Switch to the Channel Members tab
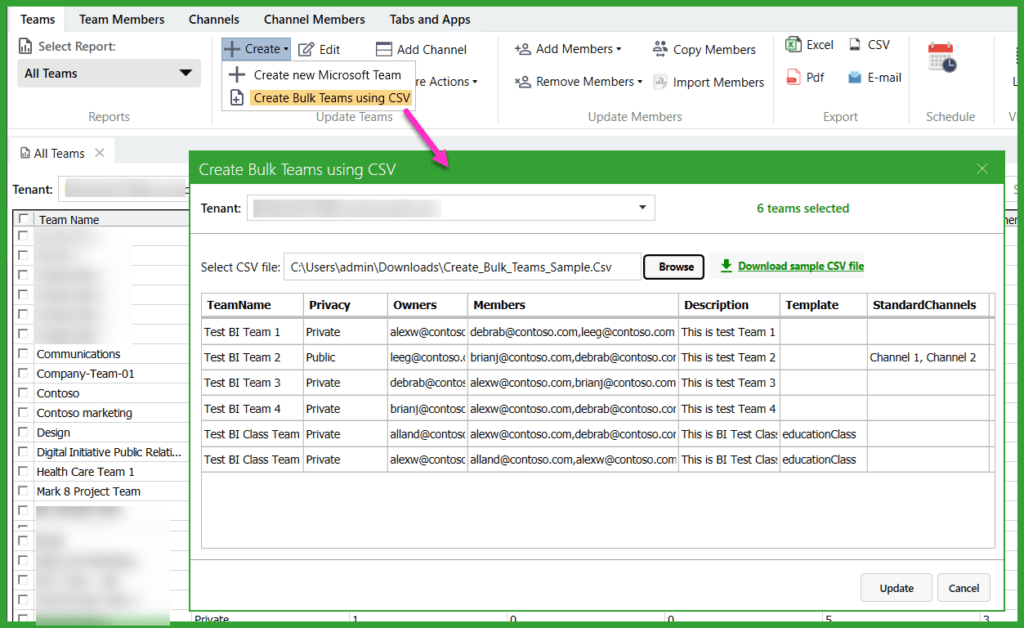The height and width of the screenshot is (628, 1024). pos(314,18)
